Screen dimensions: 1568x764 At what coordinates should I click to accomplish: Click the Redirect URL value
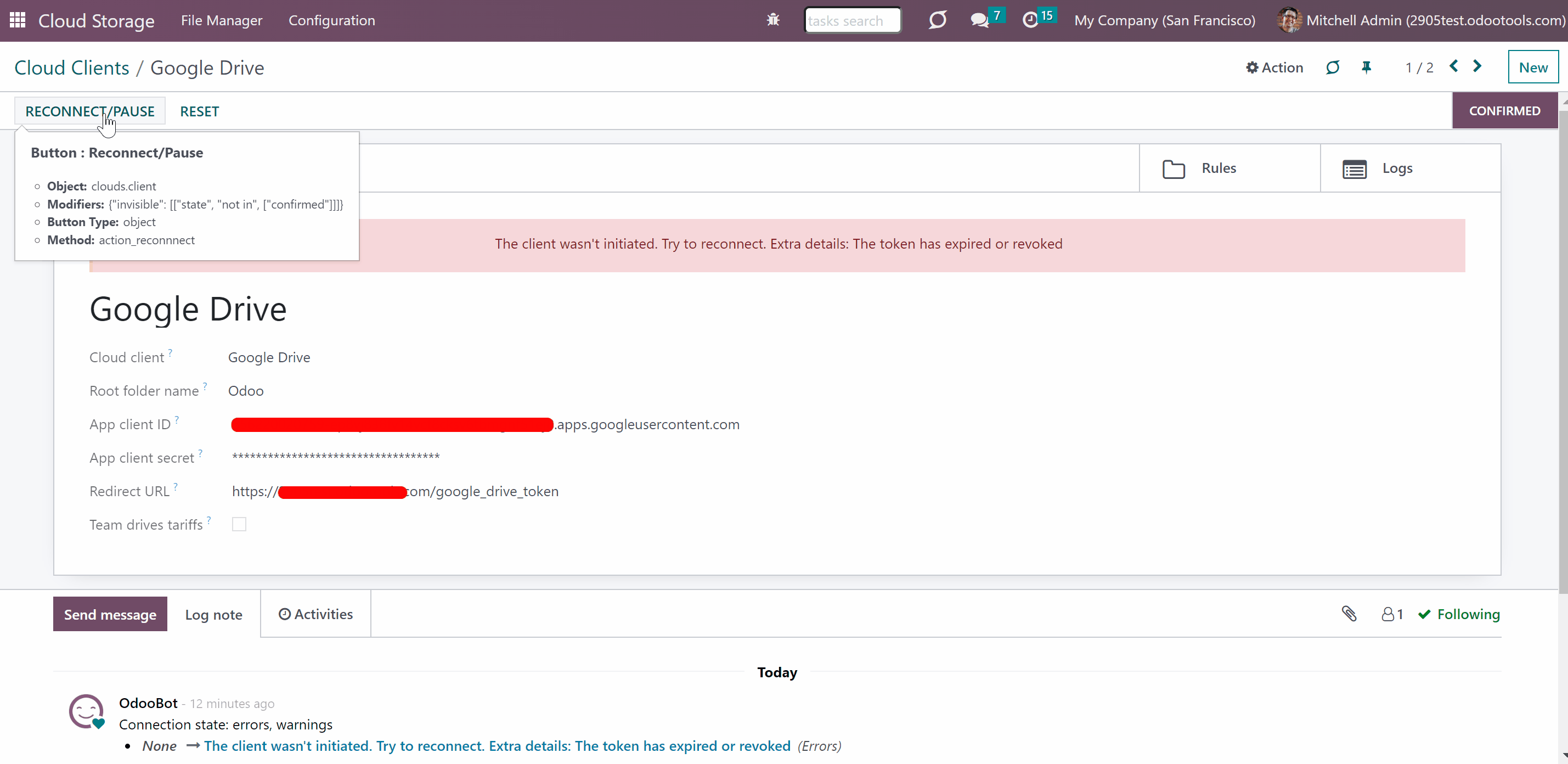click(395, 491)
